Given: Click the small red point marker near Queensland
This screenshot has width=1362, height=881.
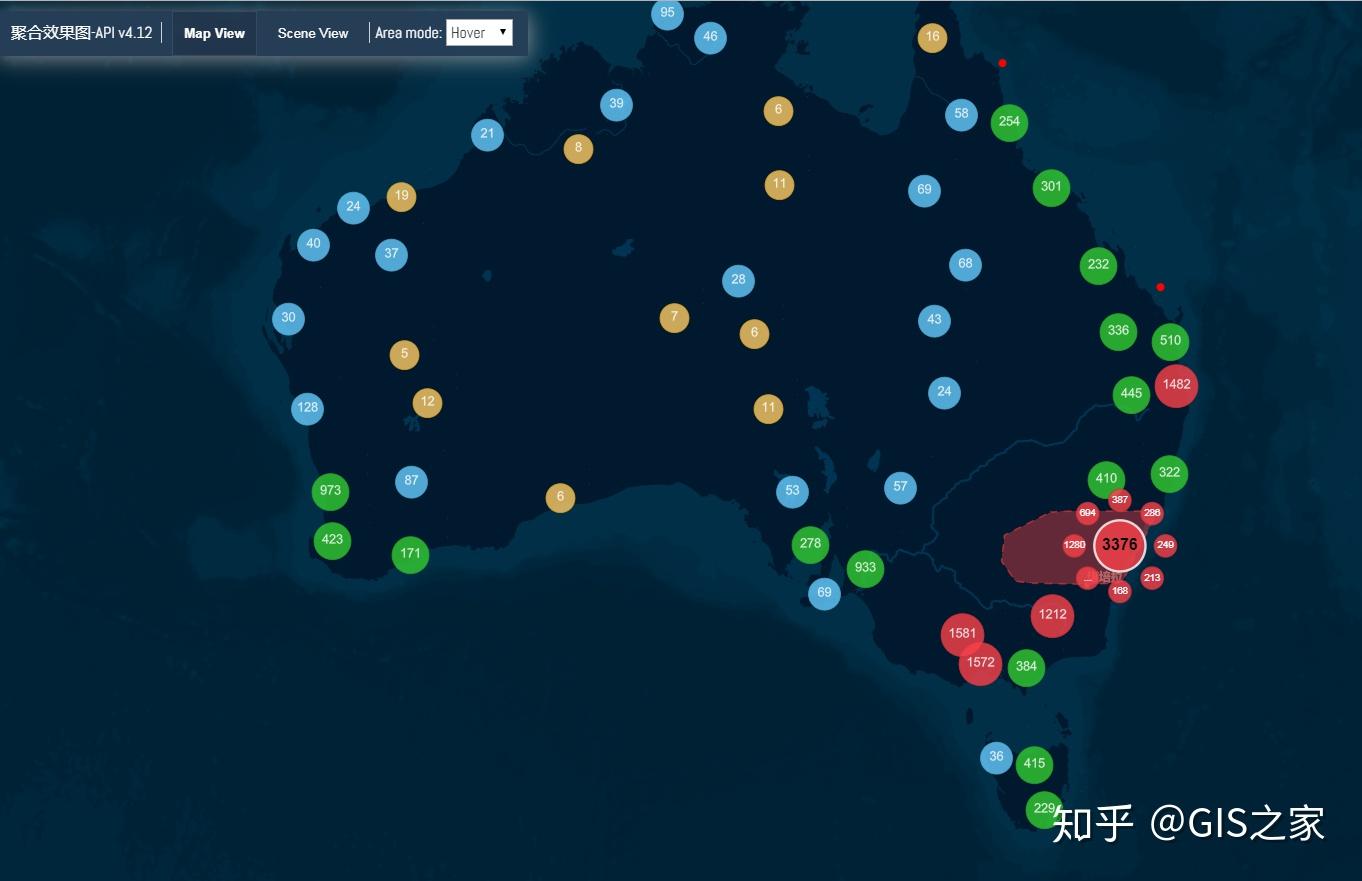Looking at the screenshot, I should [1002, 62].
